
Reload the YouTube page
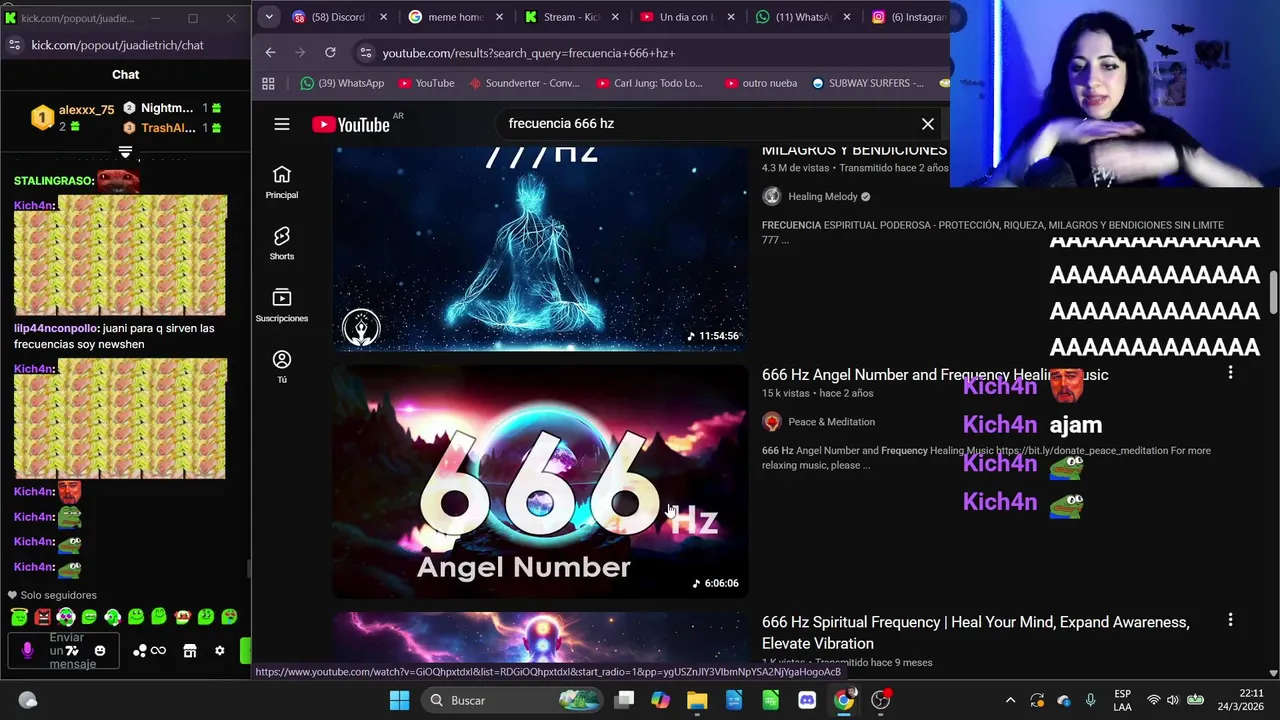(330, 52)
